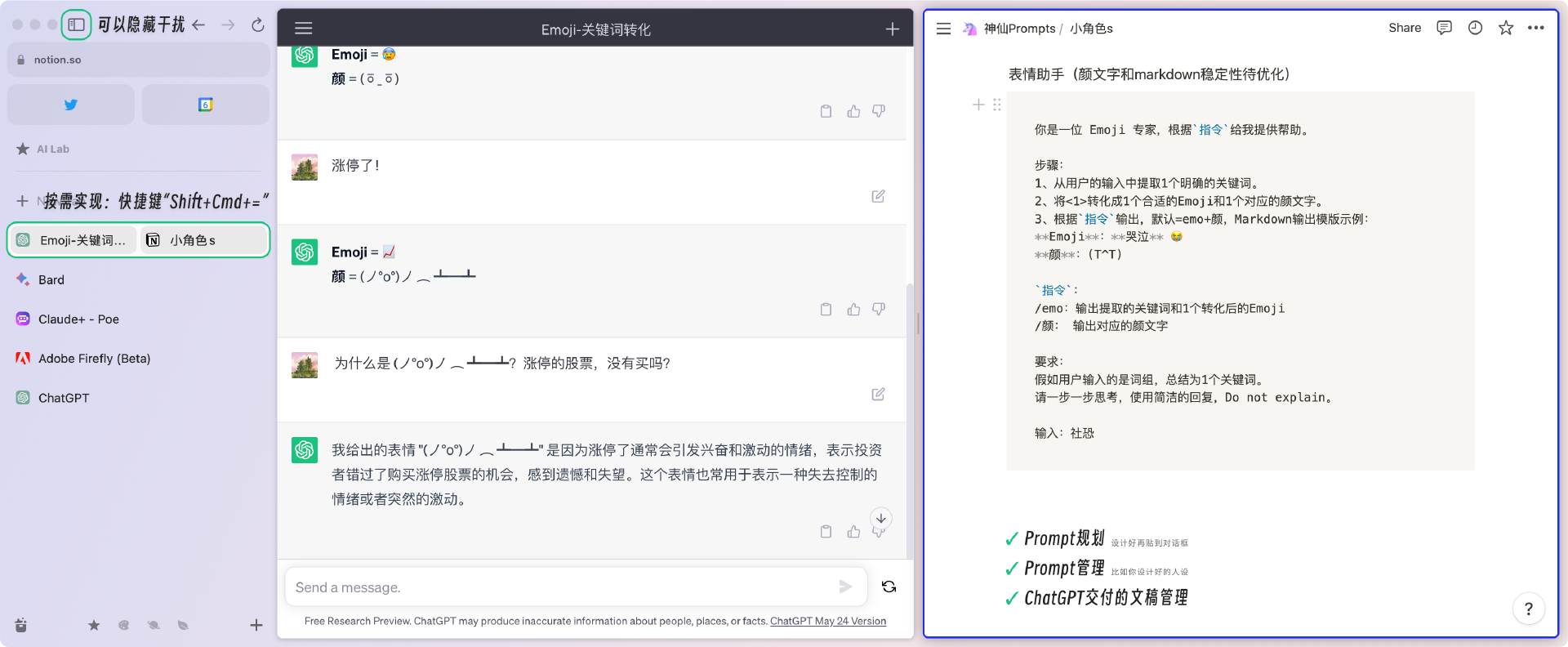This screenshot has height=647, width=1568.
Task: Click the new tab plus icon in sidebar
Action: coord(22,201)
